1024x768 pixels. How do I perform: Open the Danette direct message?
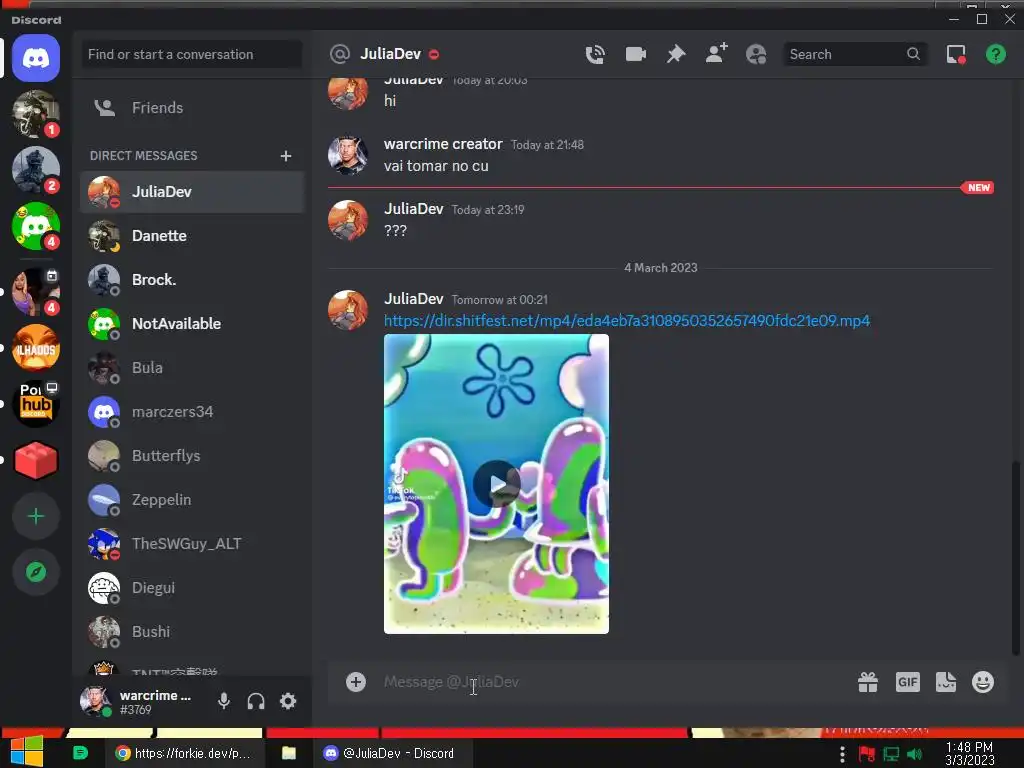(x=192, y=236)
